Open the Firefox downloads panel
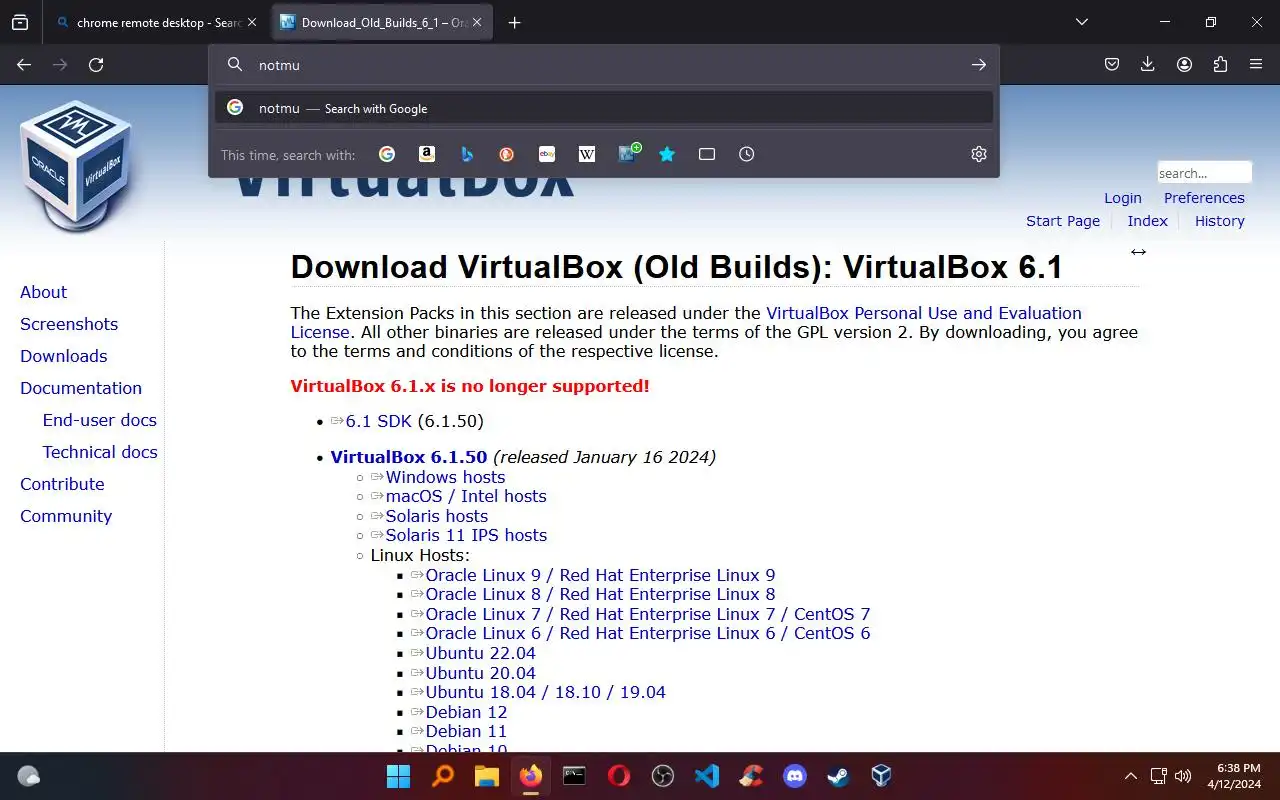The width and height of the screenshot is (1280, 800). tap(1148, 64)
